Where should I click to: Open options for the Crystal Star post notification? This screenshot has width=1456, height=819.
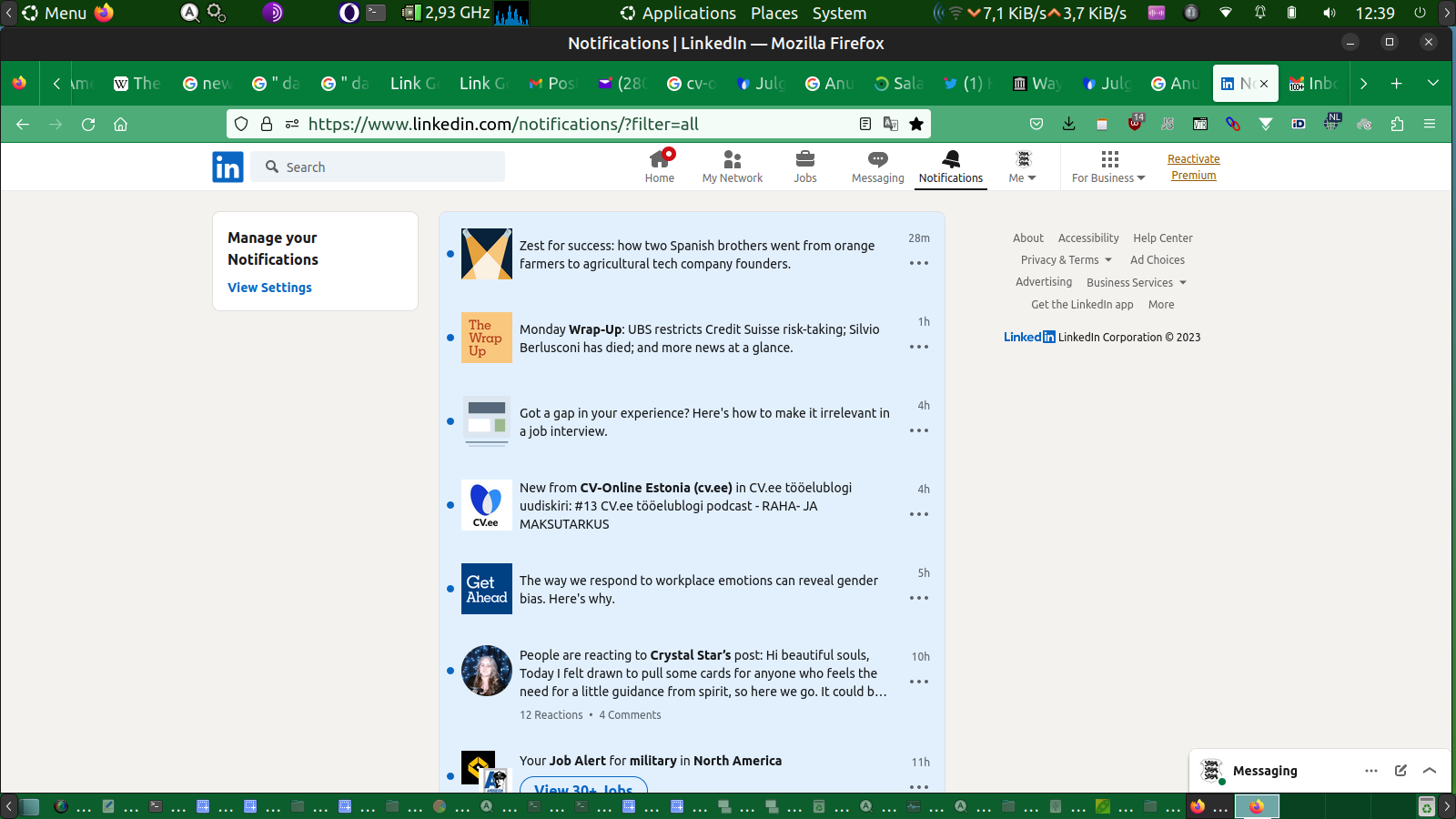pos(919,682)
